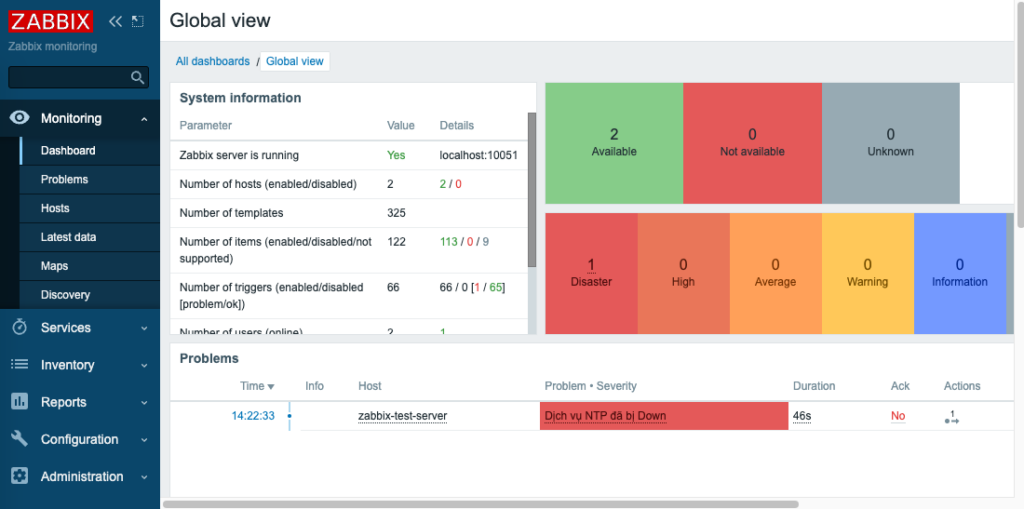Click Number of triggers value 66
The height and width of the screenshot is (509, 1024).
tap(393, 287)
